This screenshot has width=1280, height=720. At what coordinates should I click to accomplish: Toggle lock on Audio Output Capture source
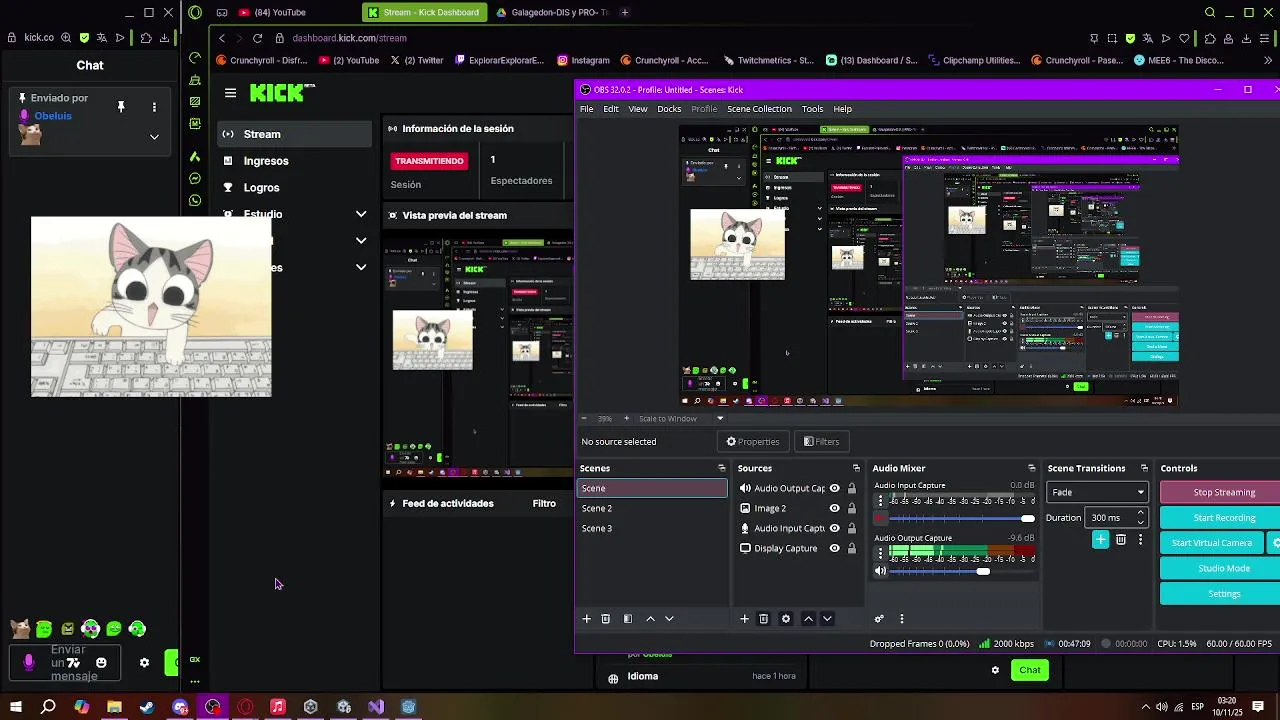(852, 489)
